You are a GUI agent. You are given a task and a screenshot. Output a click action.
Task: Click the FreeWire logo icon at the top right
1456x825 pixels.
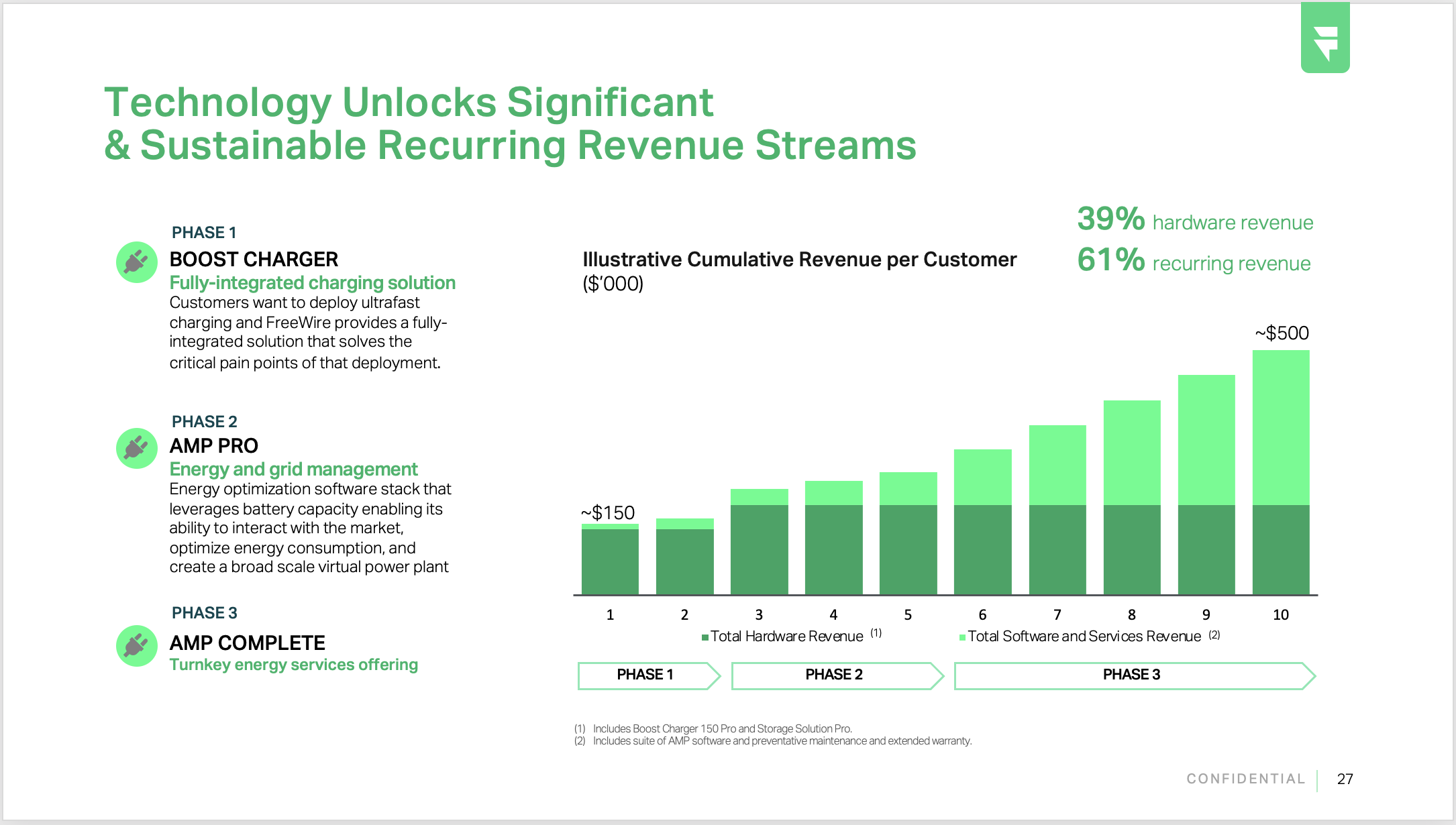click(x=1325, y=40)
